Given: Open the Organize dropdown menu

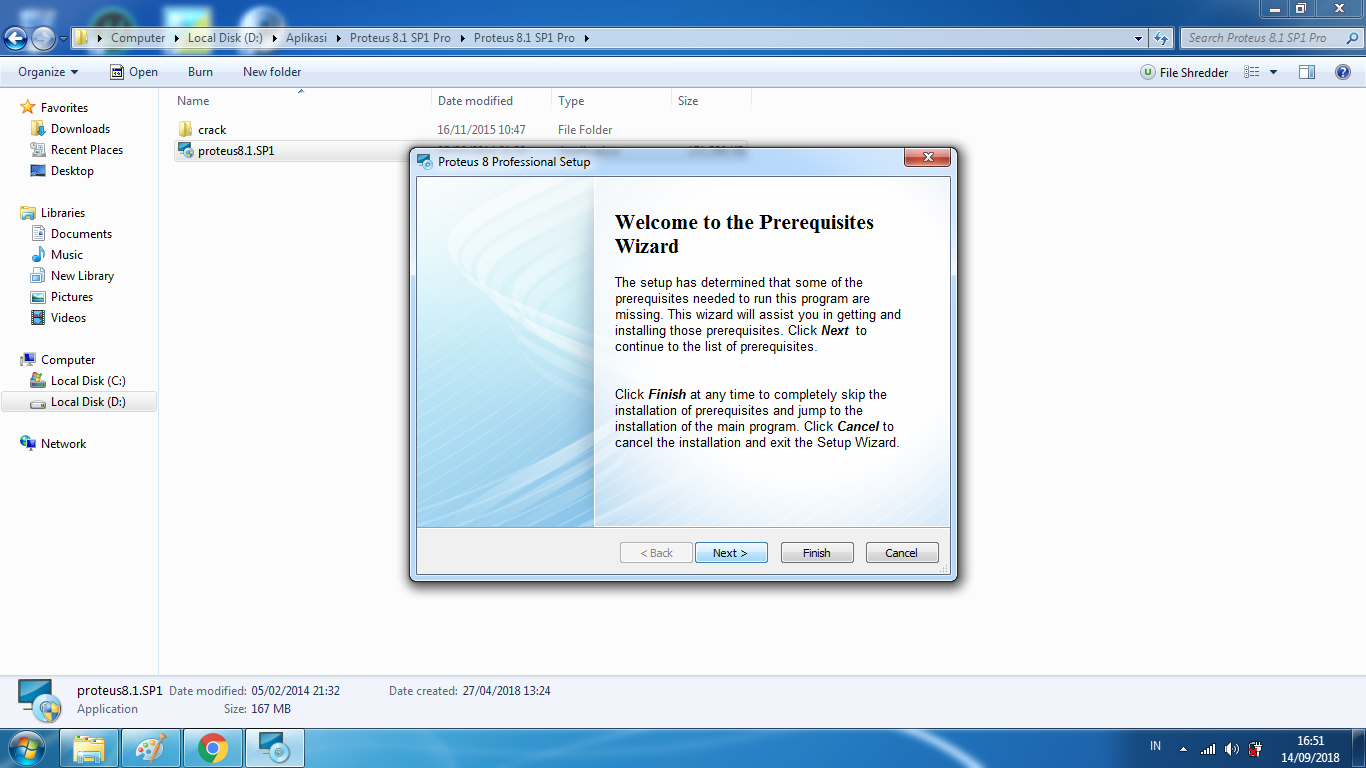Looking at the screenshot, I should click(48, 72).
